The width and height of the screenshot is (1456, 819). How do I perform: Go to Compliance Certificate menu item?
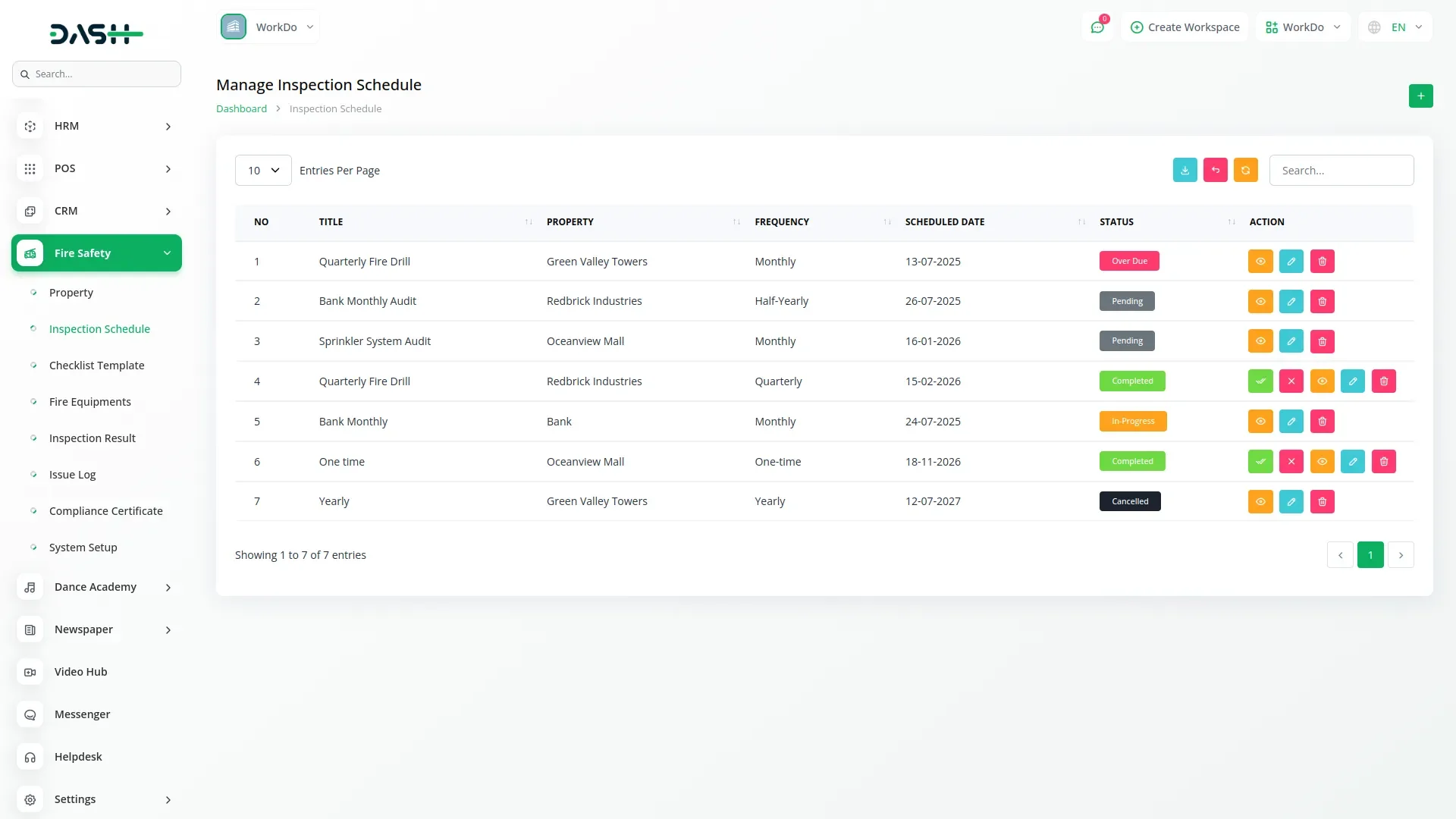point(105,511)
